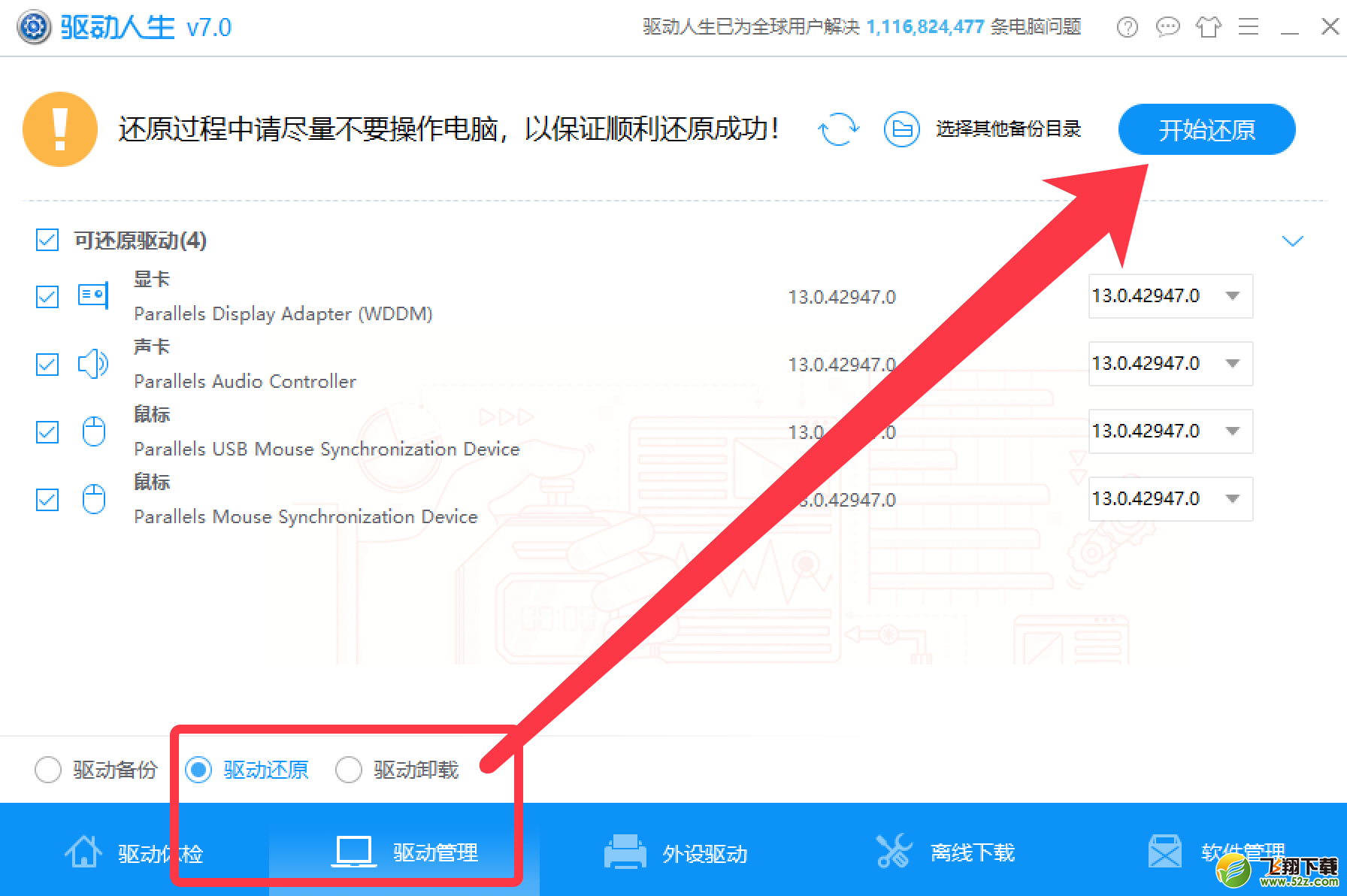Collapse the driver list with the chevron
Viewport: 1347px width, 896px height.
[x=1292, y=241]
